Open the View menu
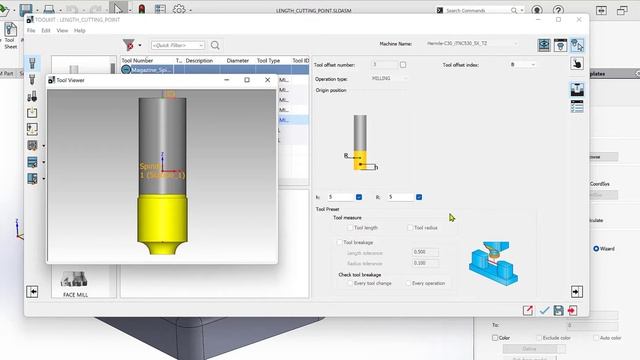 tap(62, 31)
